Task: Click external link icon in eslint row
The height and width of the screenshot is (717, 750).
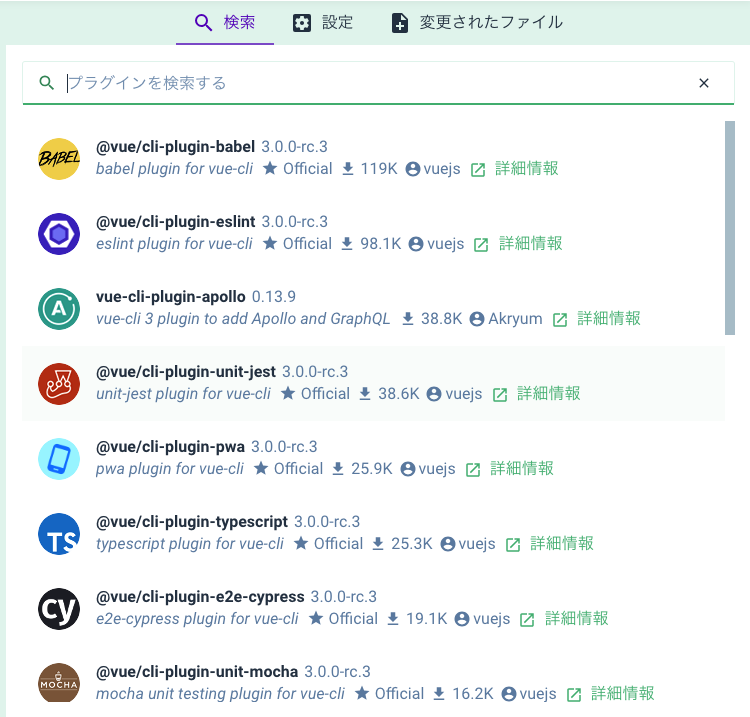Action: coord(481,245)
